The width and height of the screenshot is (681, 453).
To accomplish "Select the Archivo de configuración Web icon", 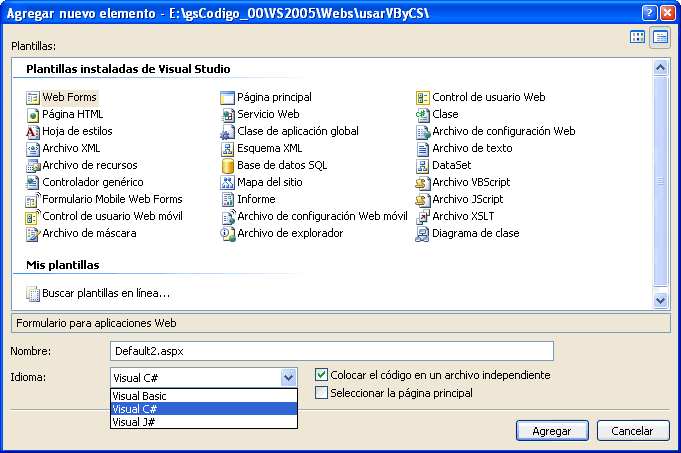I will click(x=423, y=132).
